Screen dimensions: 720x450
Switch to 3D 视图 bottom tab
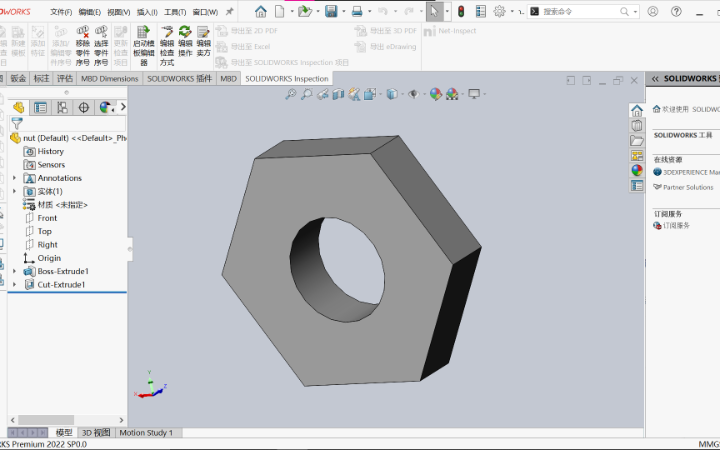coord(96,433)
